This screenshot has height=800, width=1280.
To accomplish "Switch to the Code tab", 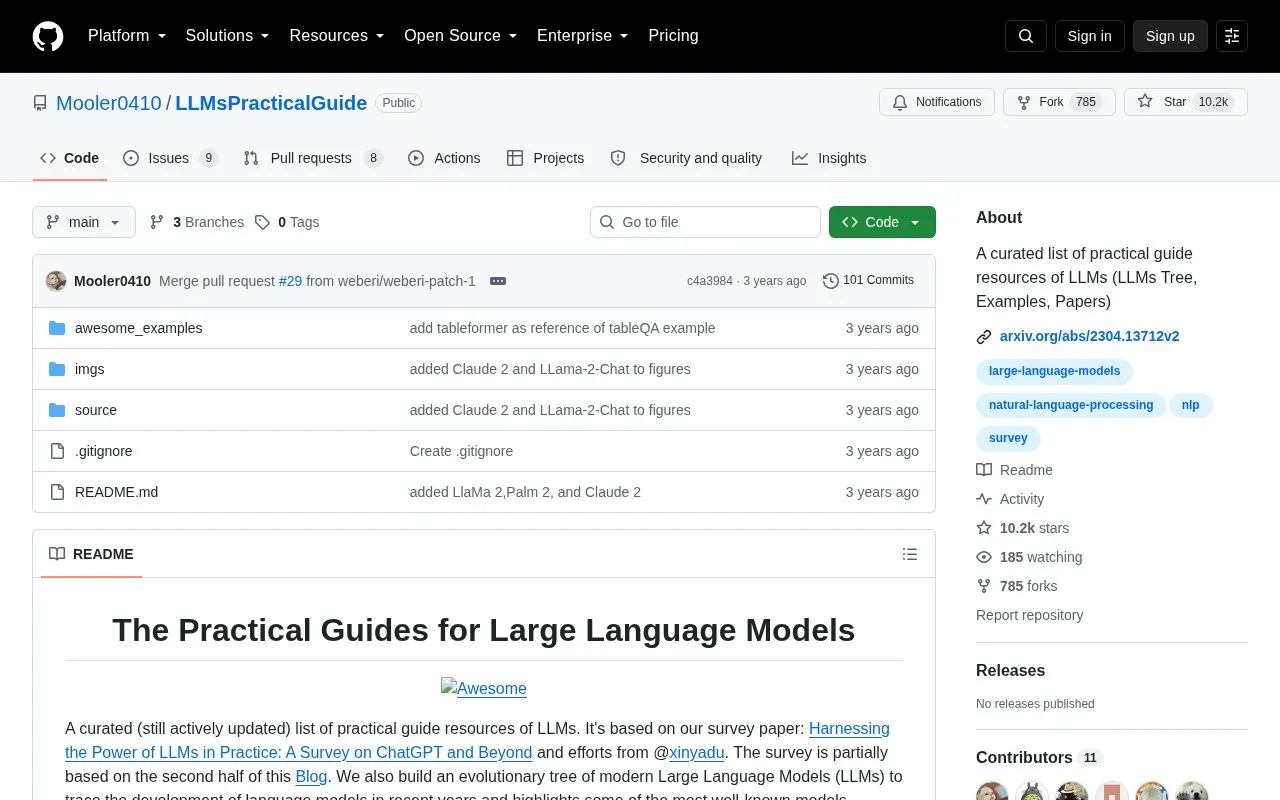I will click(x=70, y=158).
